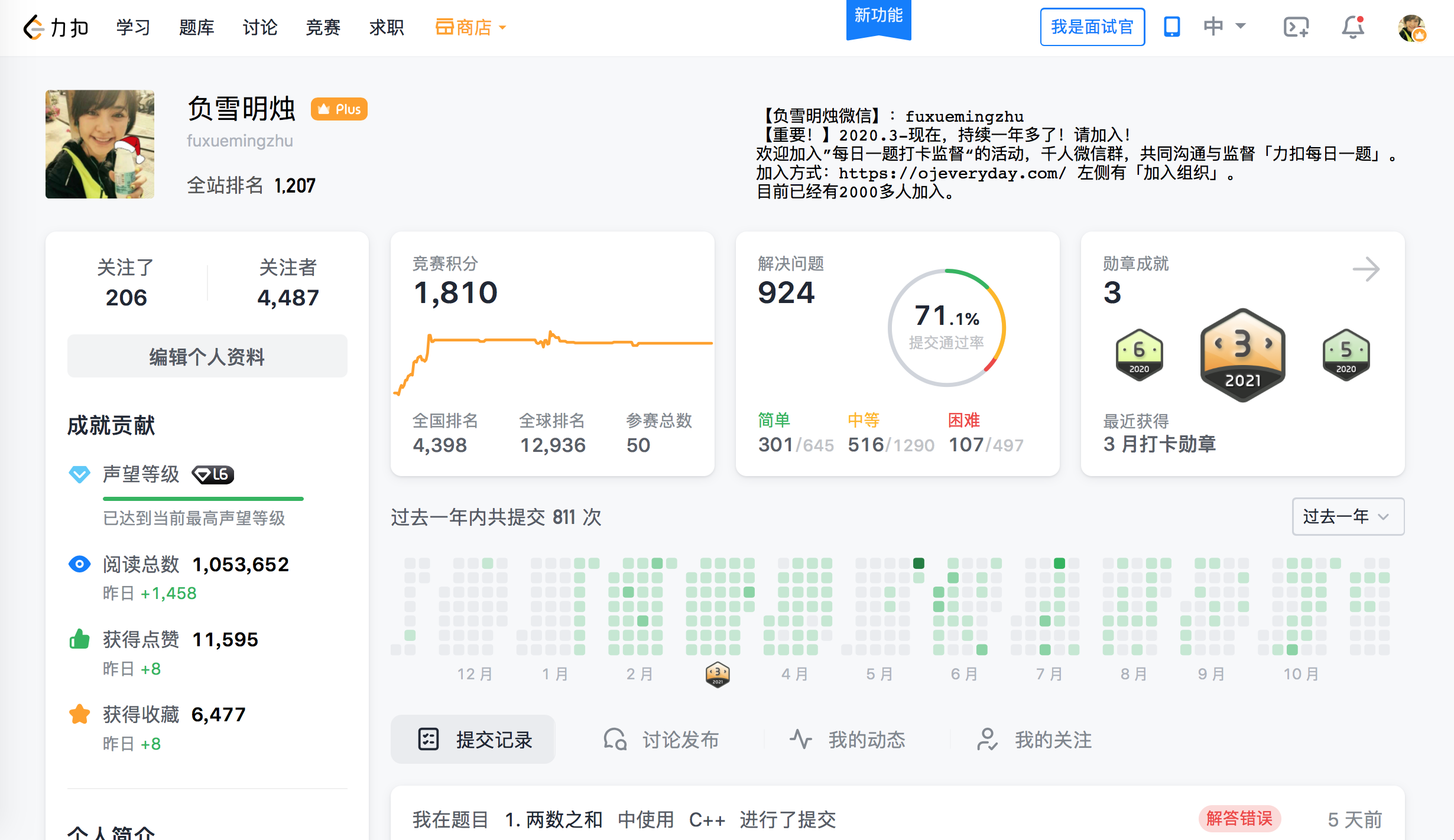
Task: Open badge achievements arrow
Action: [x=1366, y=269]
